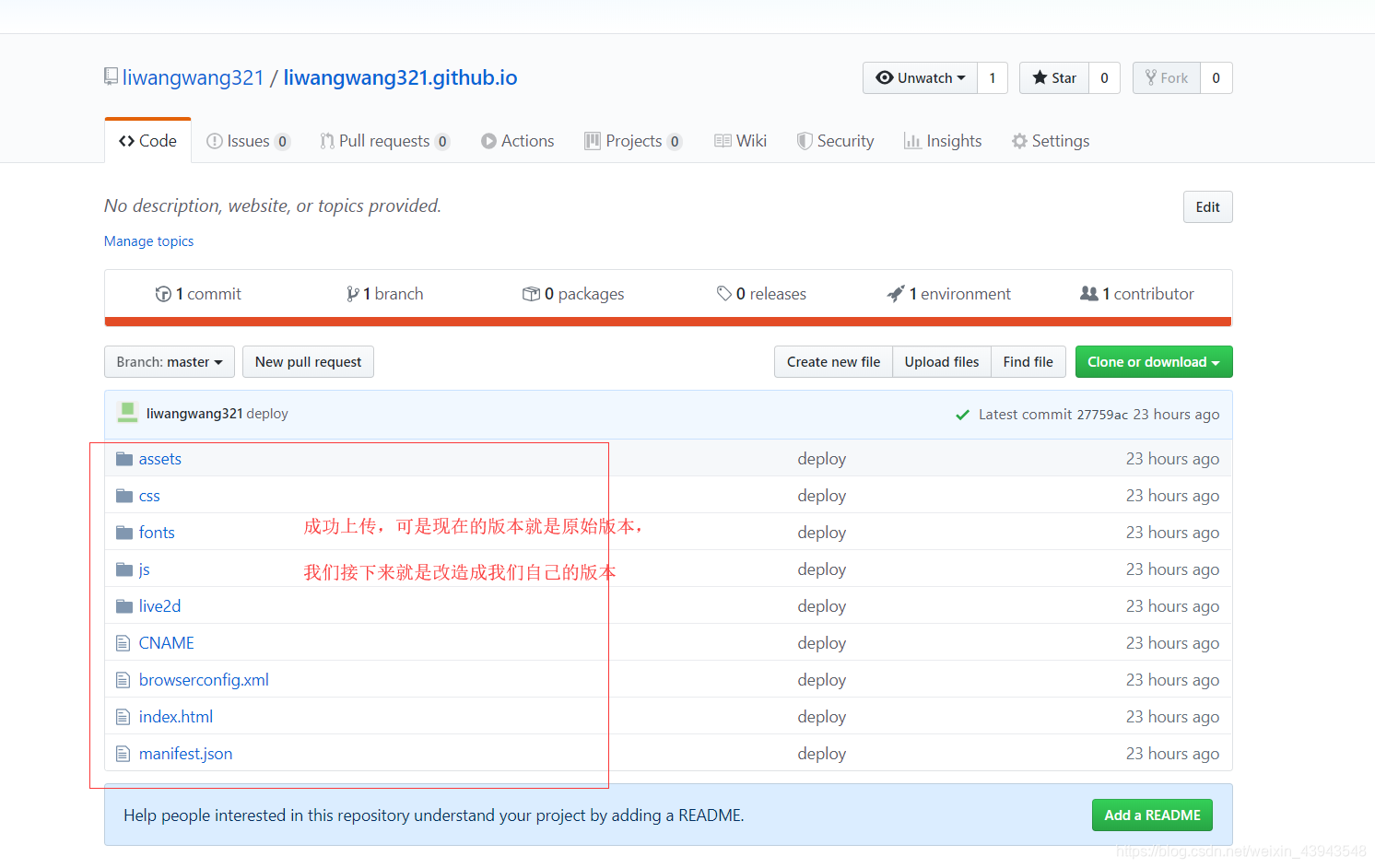The image size is (1375, 868).
Task: Open the Wiki tab
Action: [x=740, y=141]
